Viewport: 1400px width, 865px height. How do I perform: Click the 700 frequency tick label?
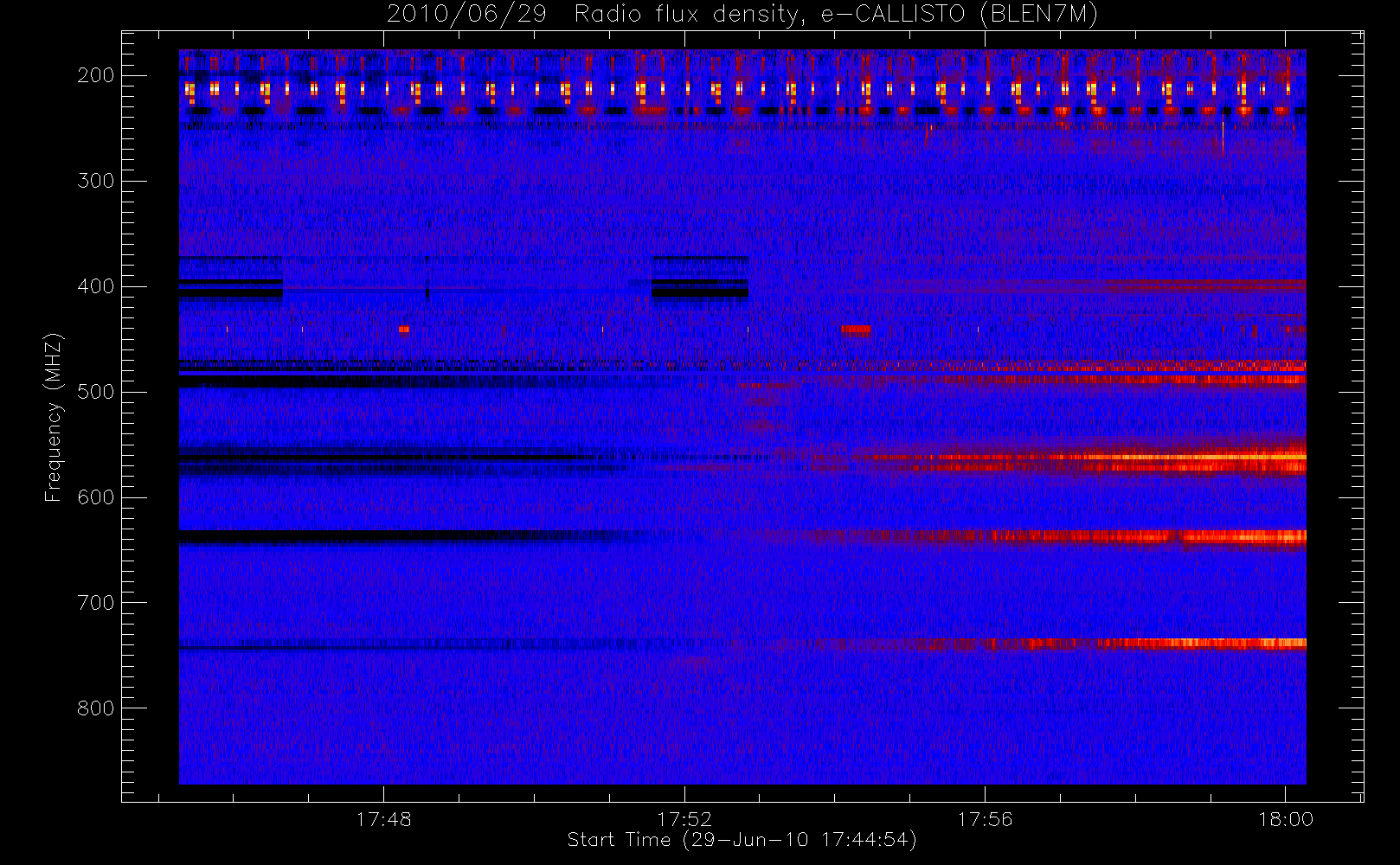point(96,603)
